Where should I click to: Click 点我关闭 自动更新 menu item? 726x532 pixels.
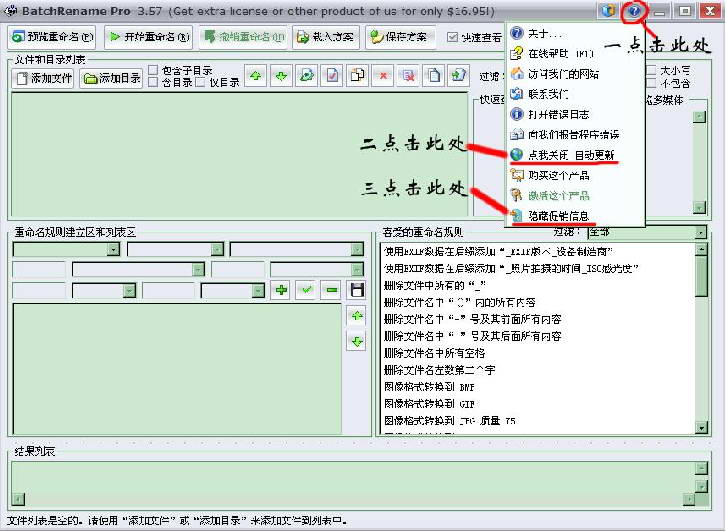tap(575, 155)
